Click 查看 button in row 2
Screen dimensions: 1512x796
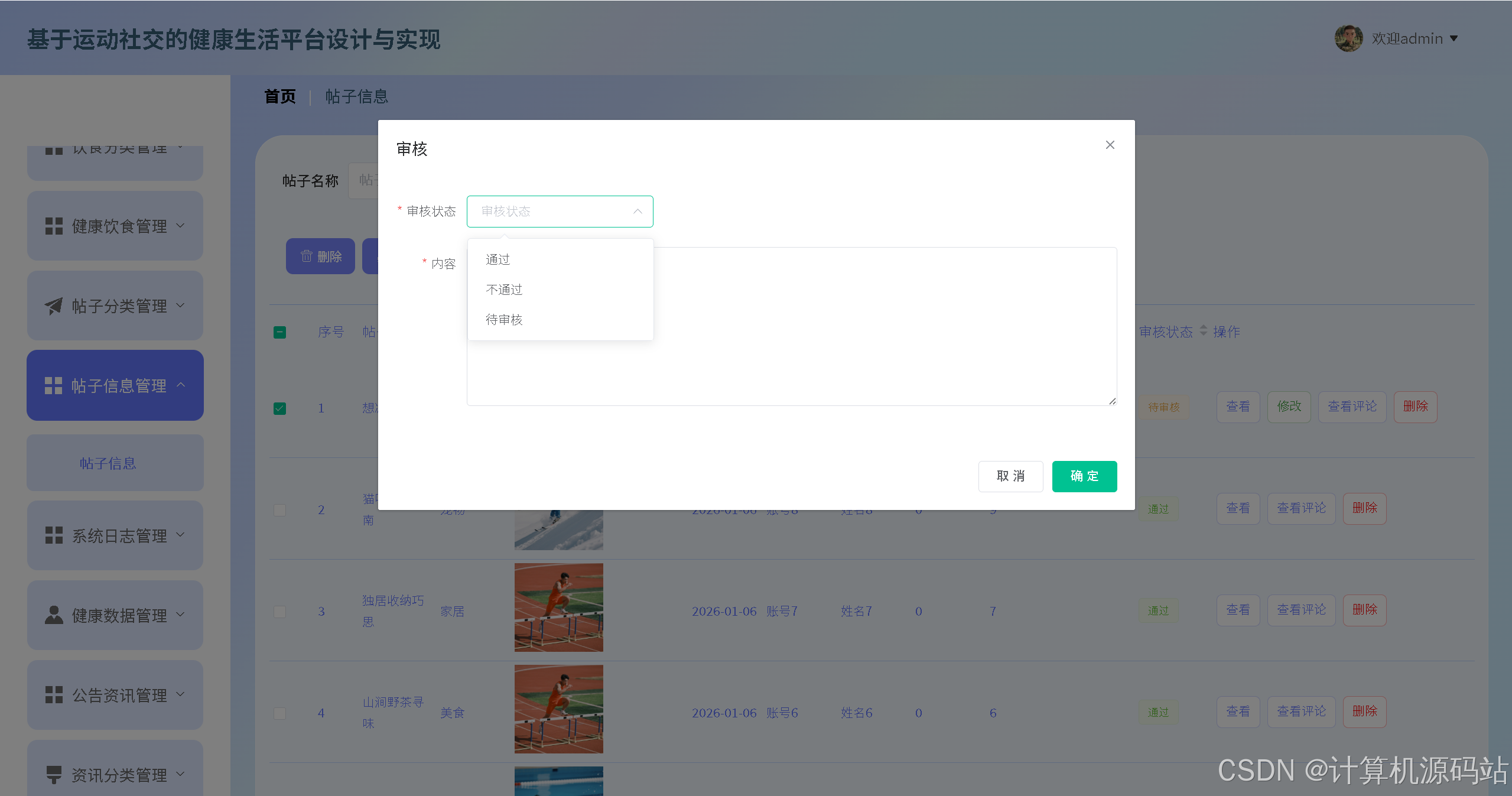coord(1238,508)
